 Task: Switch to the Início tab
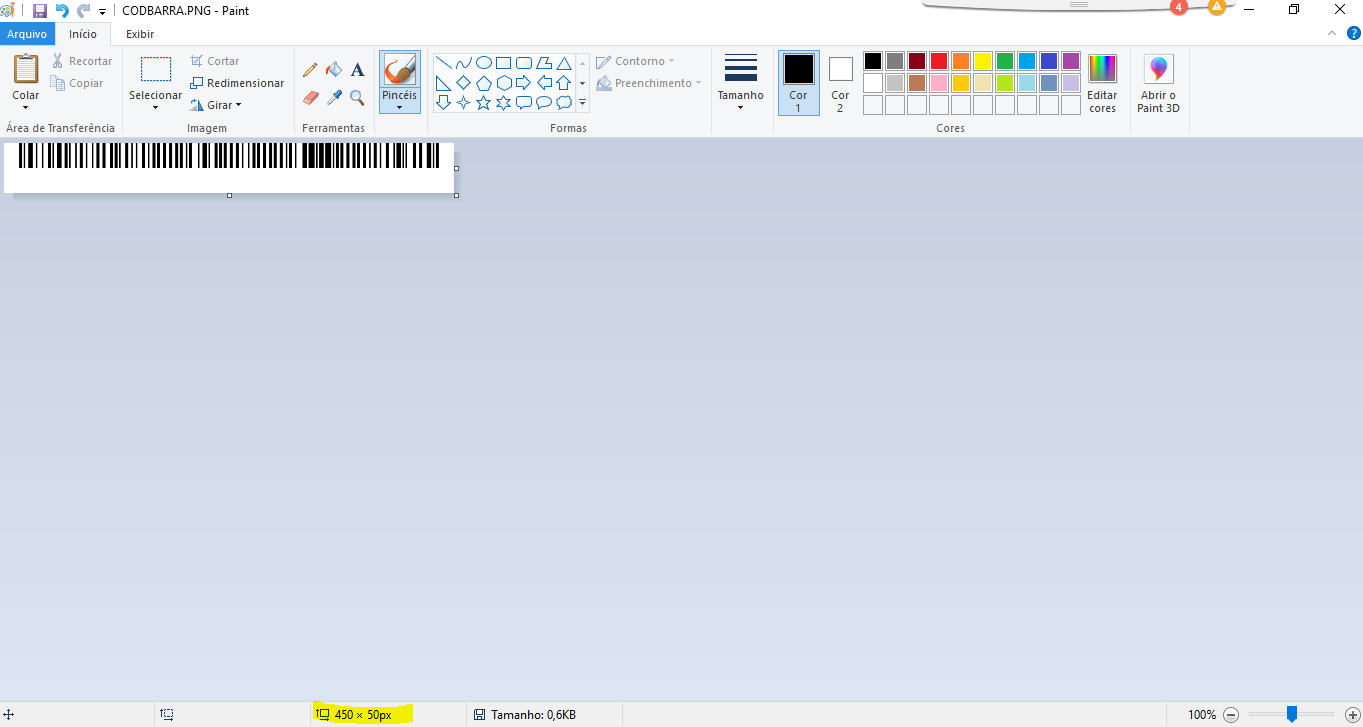tap(83, 34)
